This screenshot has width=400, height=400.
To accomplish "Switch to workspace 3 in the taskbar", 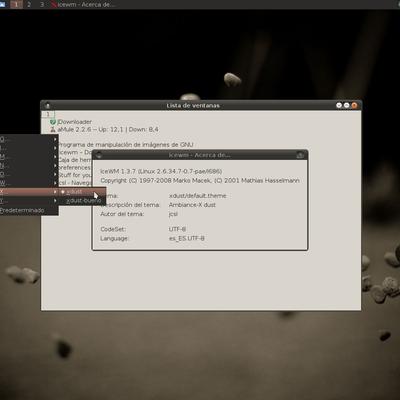I will tap(42, 4).
